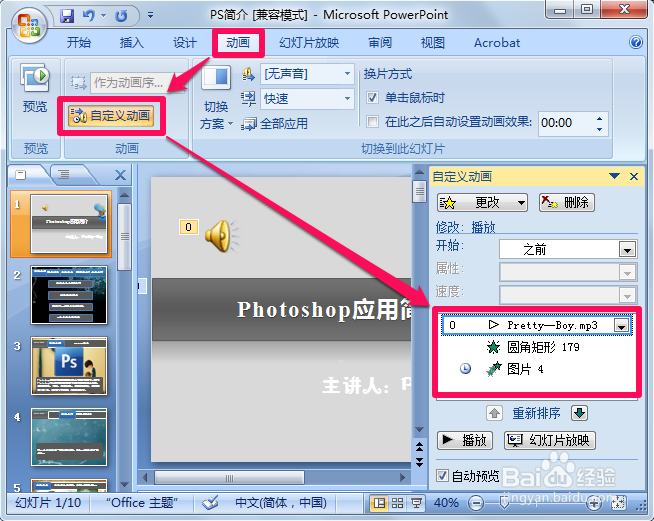Screen dimensions: 654x521
Task: Apply transition to all slides
Action: click(x=274, y=123)
